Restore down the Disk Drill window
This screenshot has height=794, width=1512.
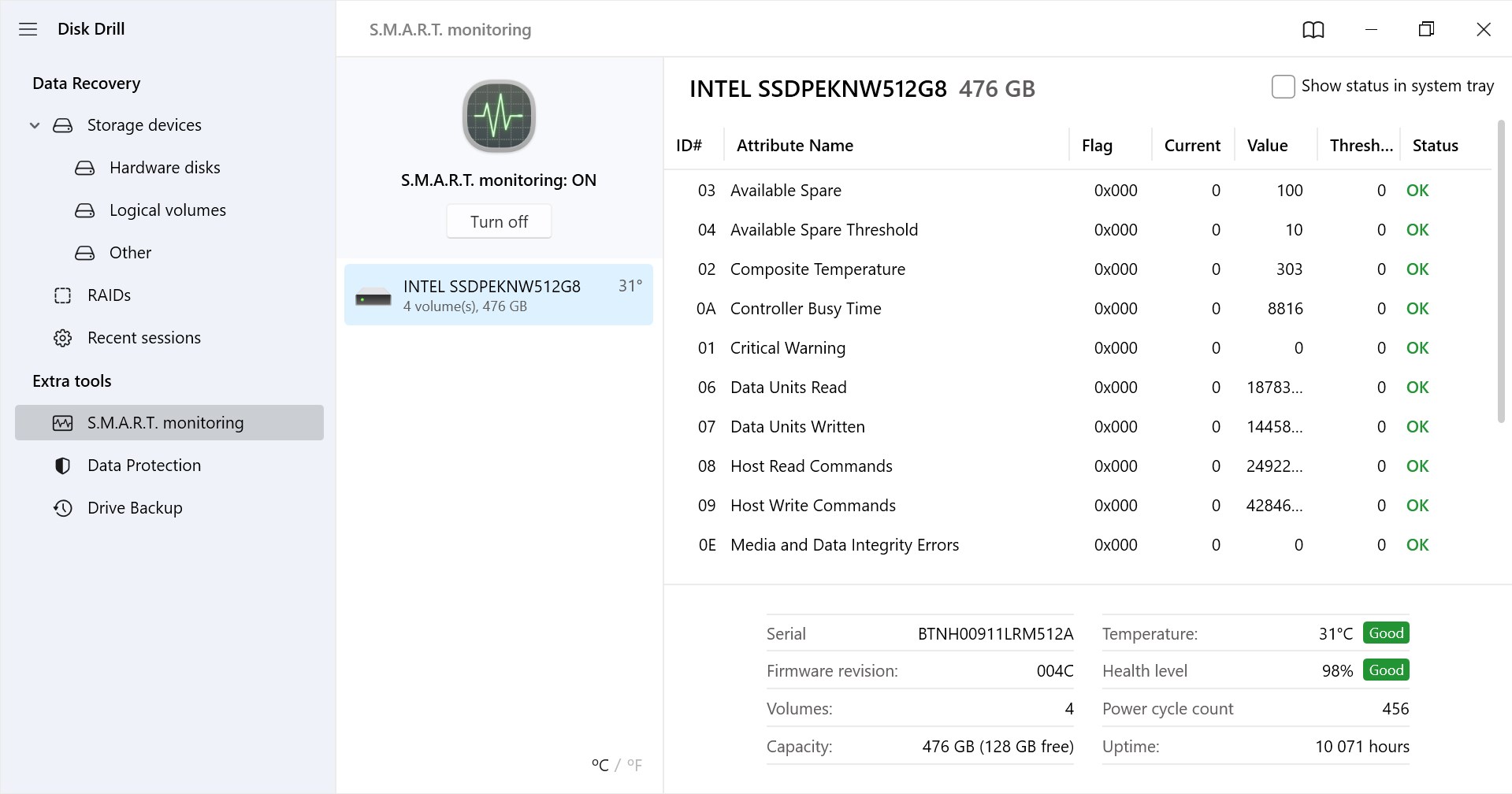[1426, 29]
